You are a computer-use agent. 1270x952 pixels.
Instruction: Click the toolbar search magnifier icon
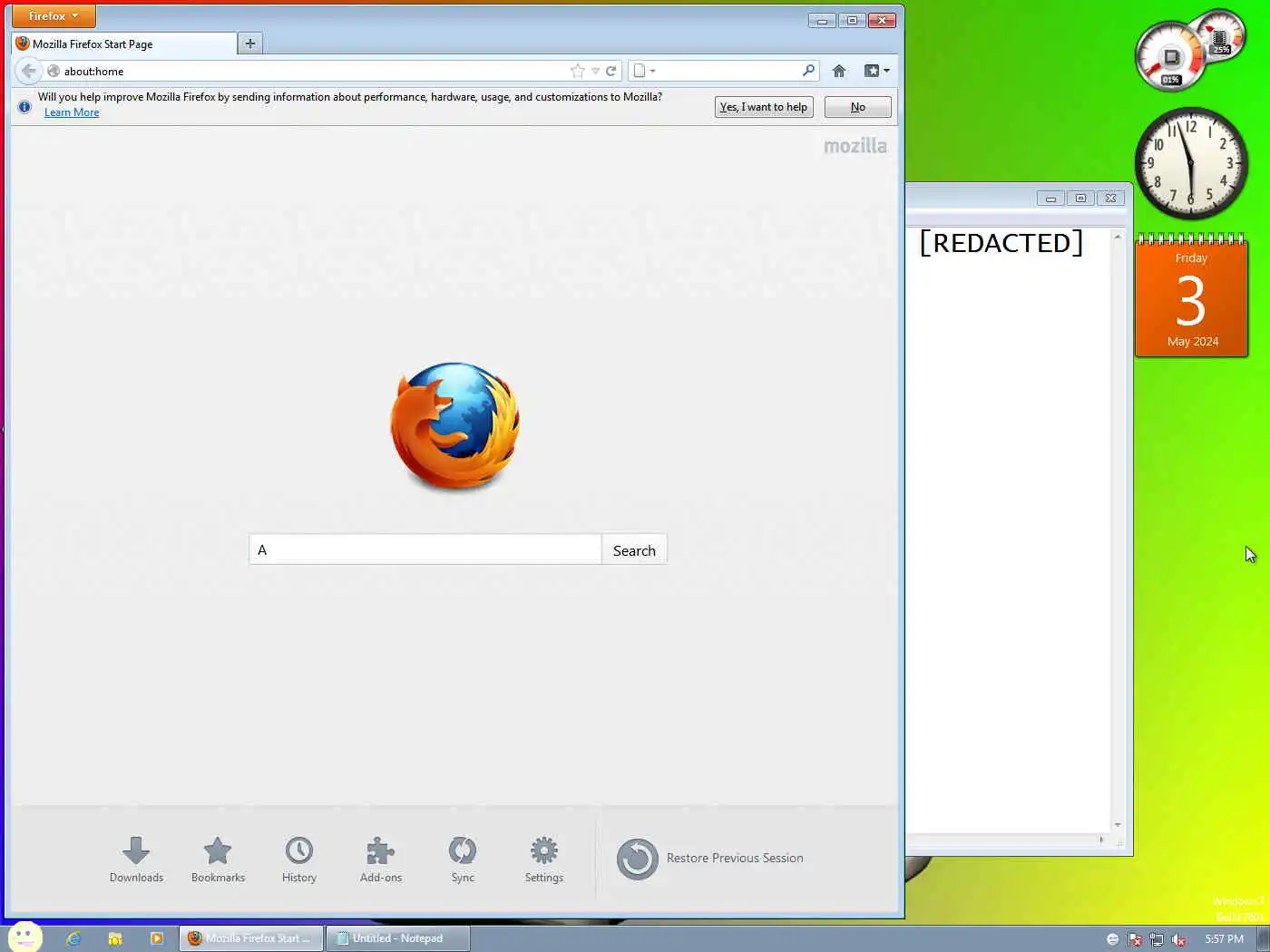pos(808,71)
